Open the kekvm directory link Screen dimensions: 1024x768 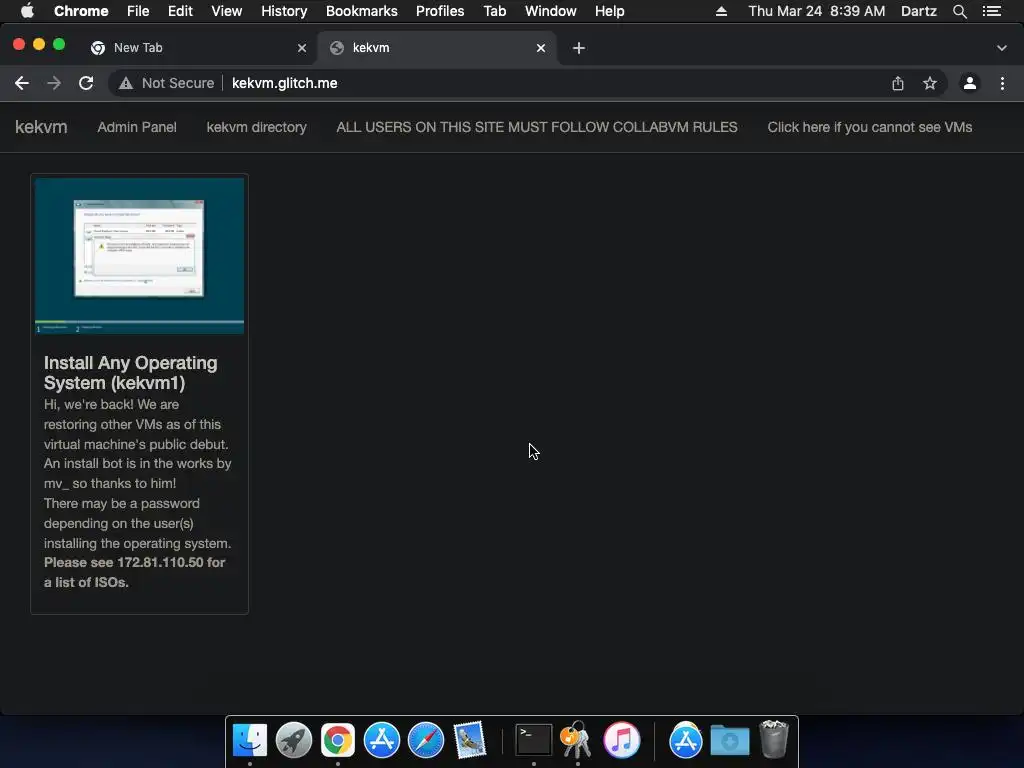pos(256,127)
